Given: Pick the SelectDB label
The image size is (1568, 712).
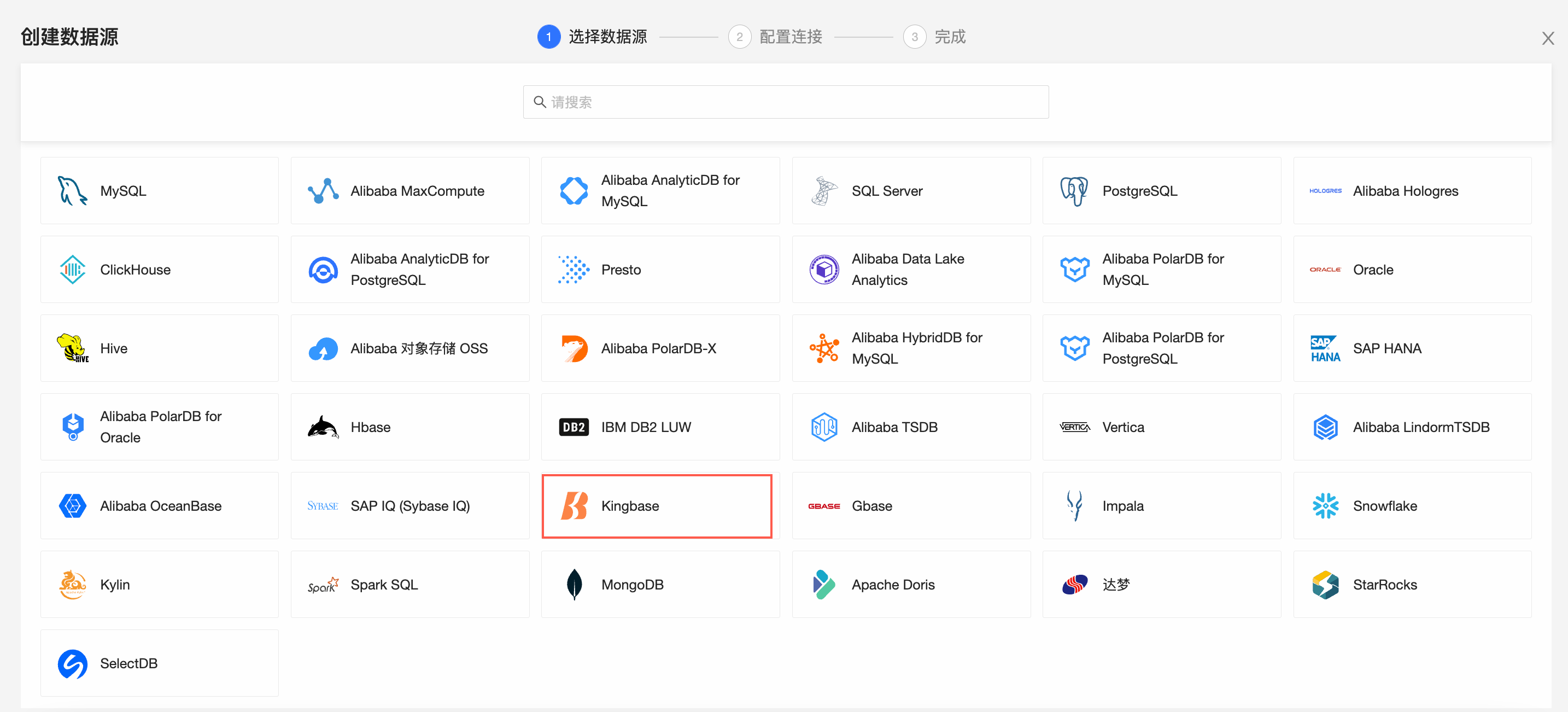Looking at the screenshot, I should pos(128,663).
